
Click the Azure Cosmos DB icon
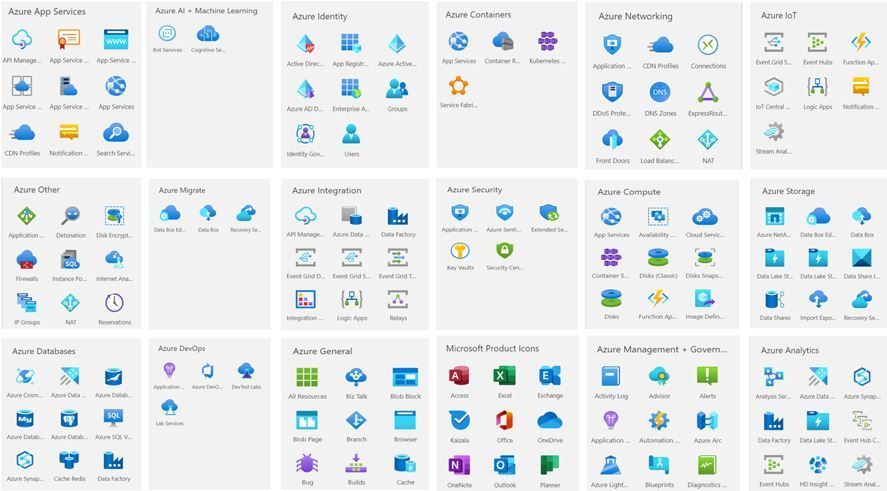coord(25,376)
